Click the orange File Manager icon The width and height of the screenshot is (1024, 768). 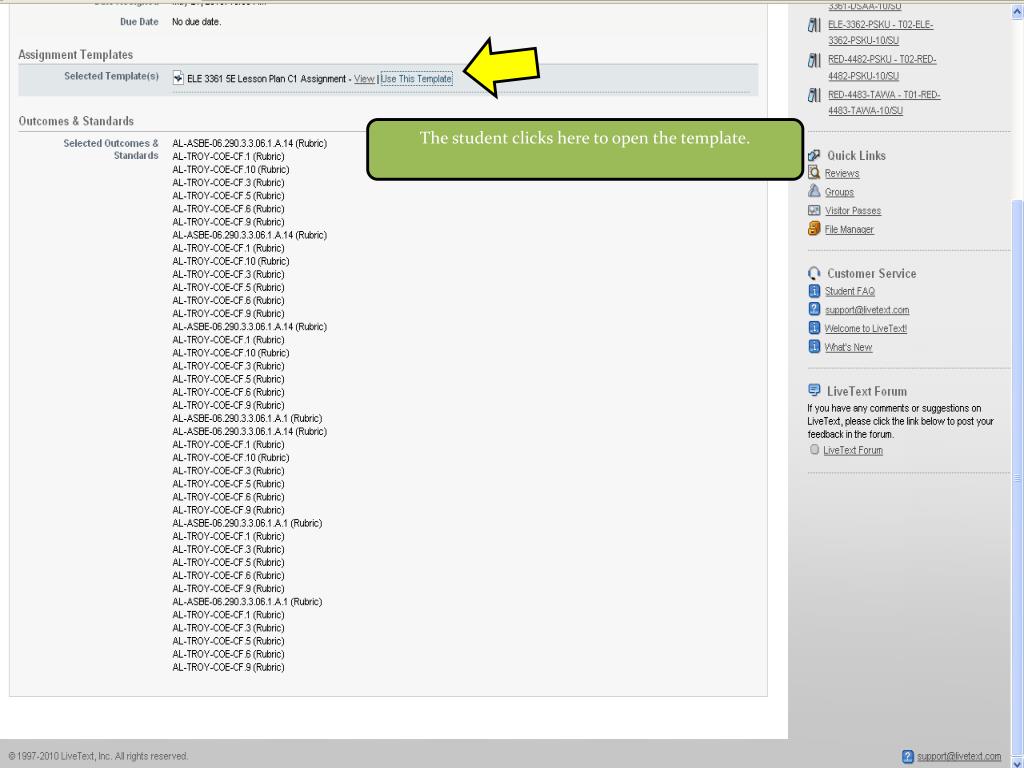point(814,229)
